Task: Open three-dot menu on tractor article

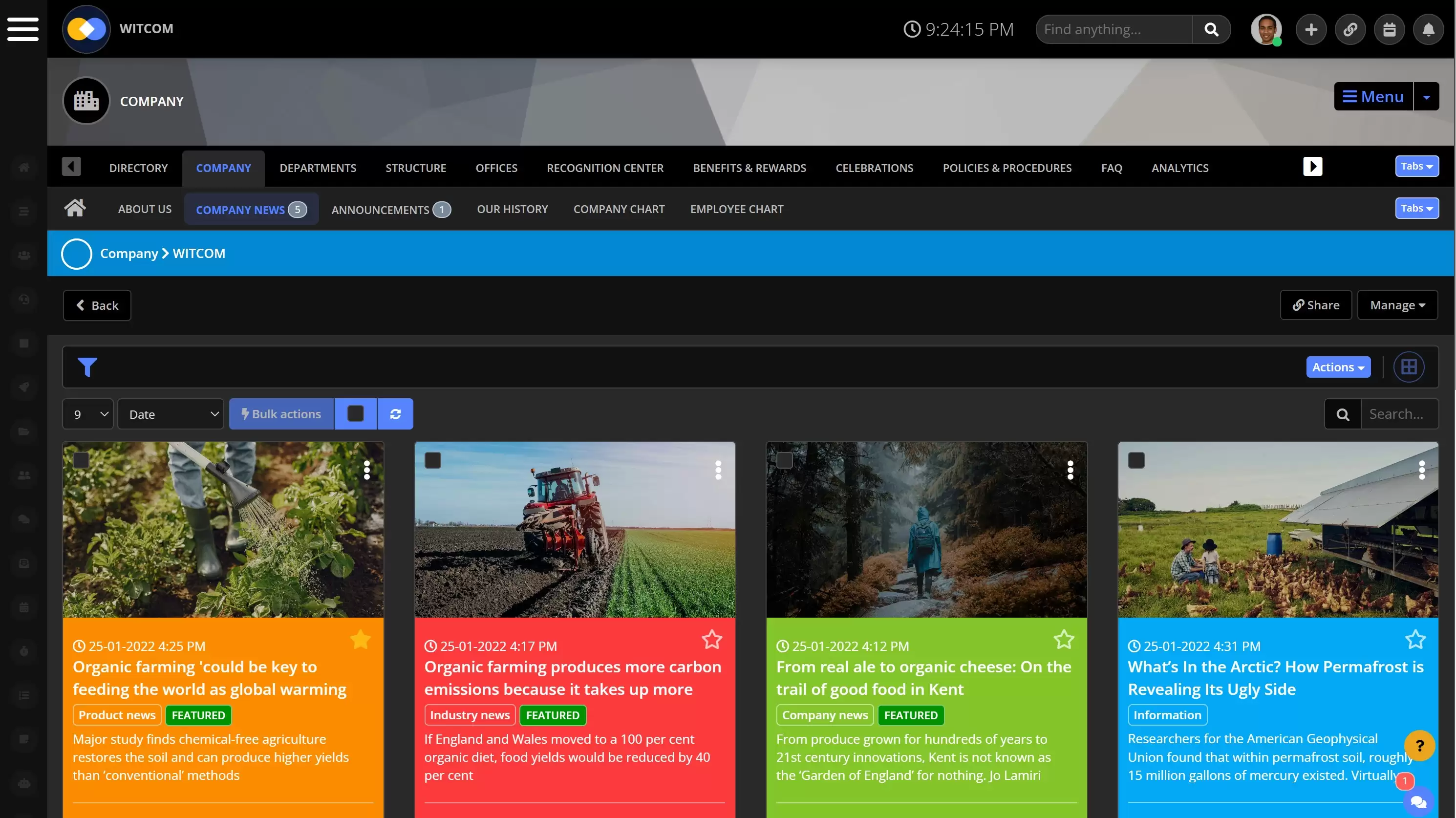Action: pyautogui.click(x=718, y=470)
